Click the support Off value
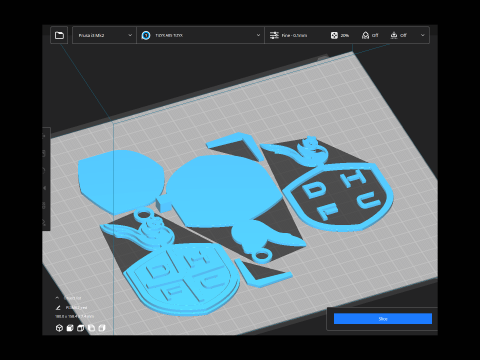This screenshot has width=480, height=360. [x=375, y=35]
